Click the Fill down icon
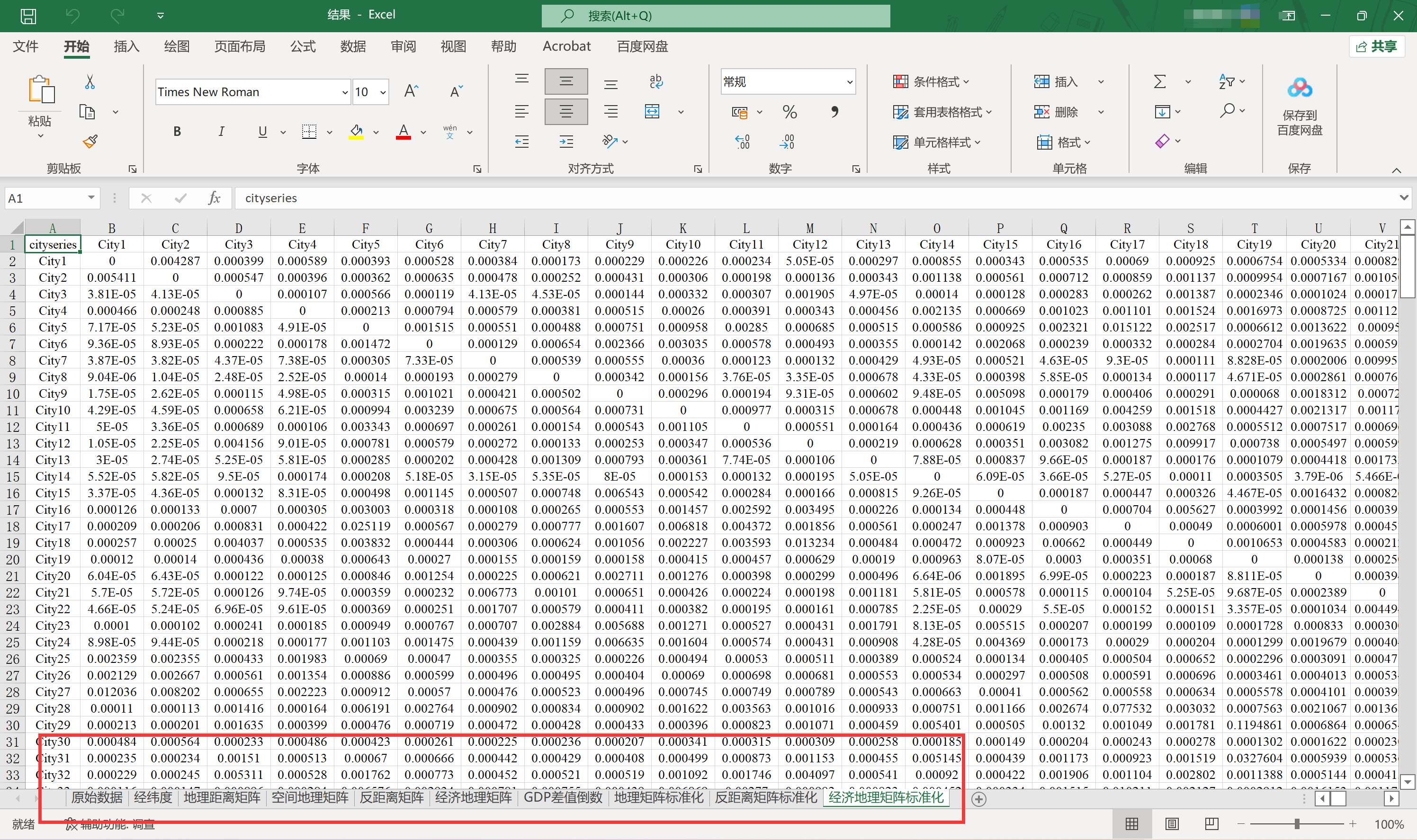The image size is (1417, 840). (1162, 111)
